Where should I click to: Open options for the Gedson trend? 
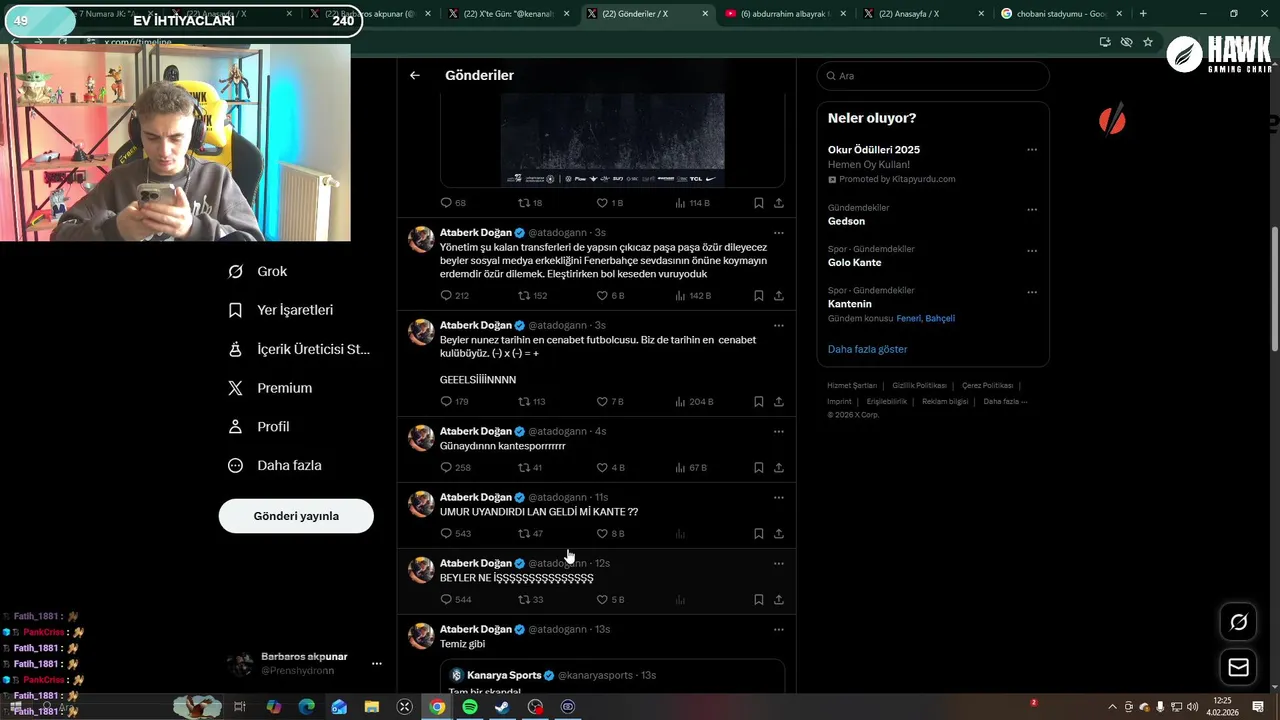(x=1032, y=210)
